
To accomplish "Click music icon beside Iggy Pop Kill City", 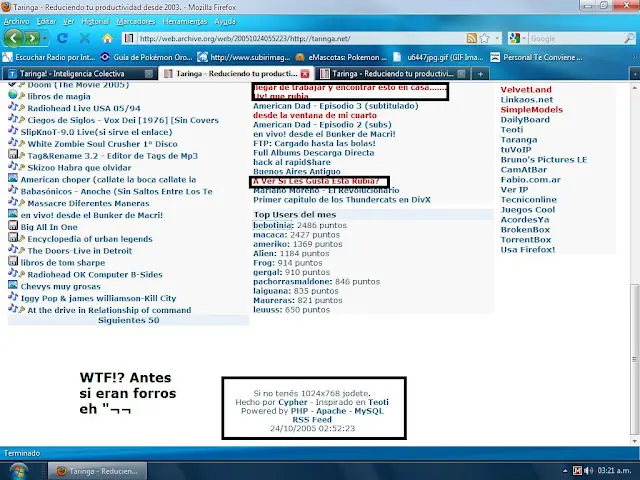I will click(x=13, y=297).
